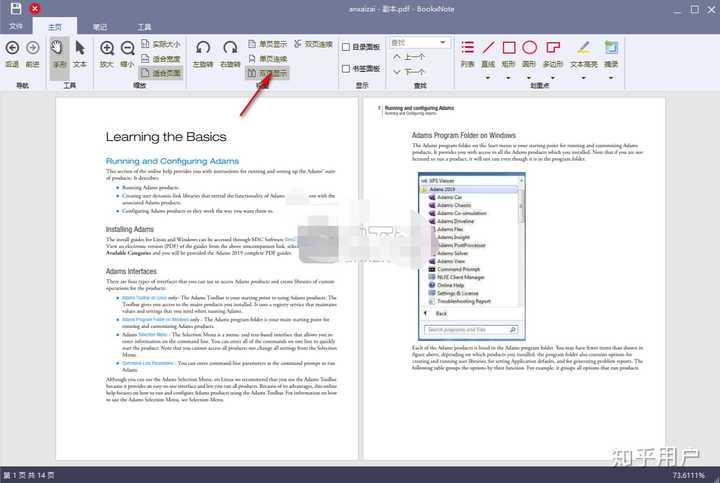Expand dropdown arrow under 圆形 tool
720x483 pixels.
(529, 78)
